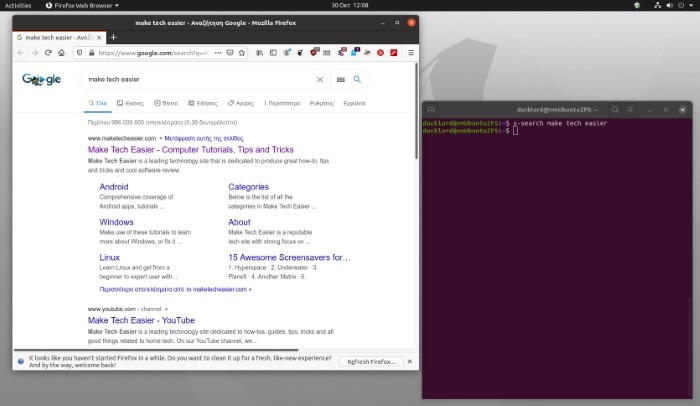Open Google on-screen keyboard icon
Viewport: 700px width, 406px height.
point(341,80)
